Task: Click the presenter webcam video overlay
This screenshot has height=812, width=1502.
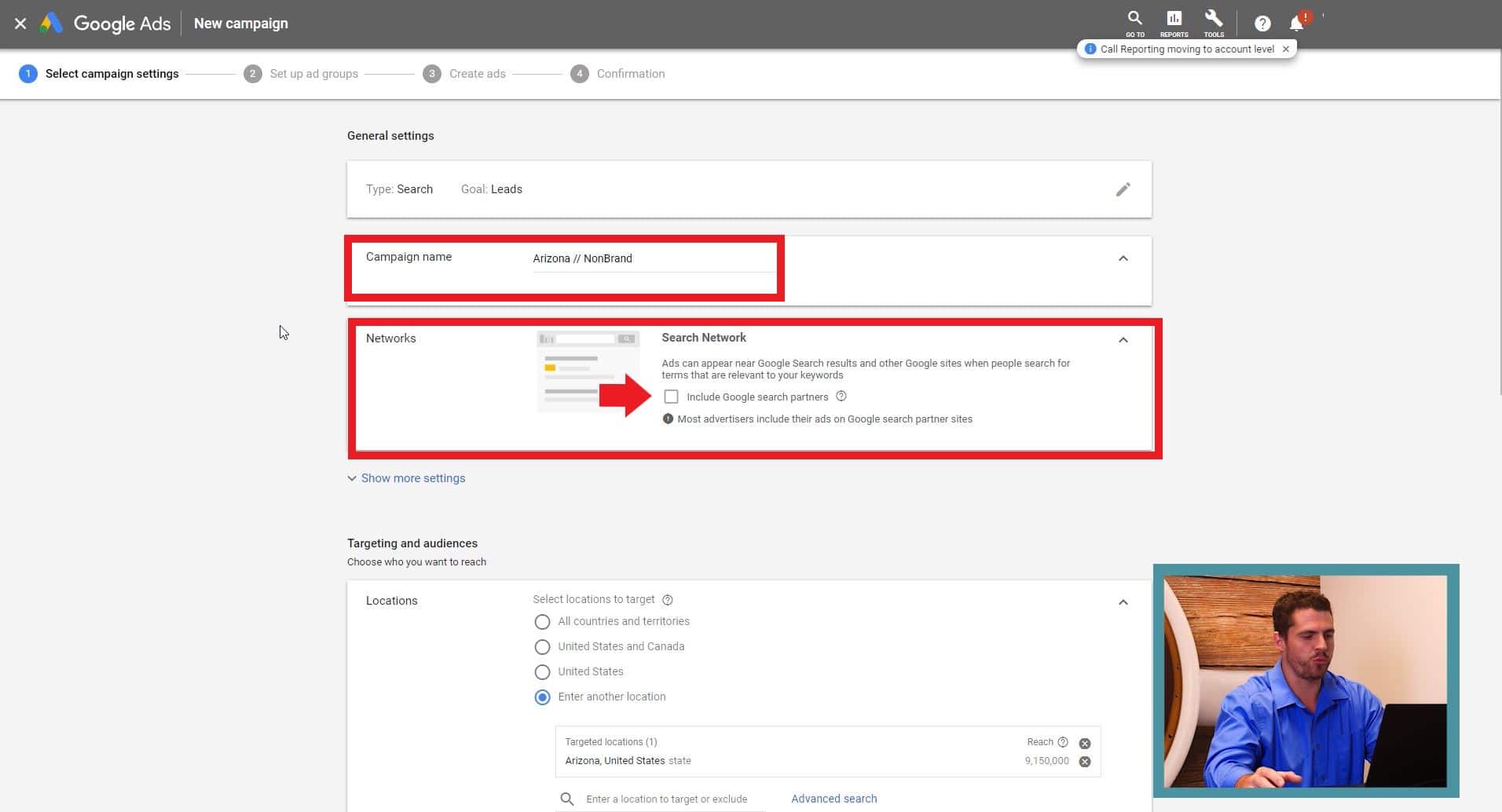Action: click(x=1306, y=681)
